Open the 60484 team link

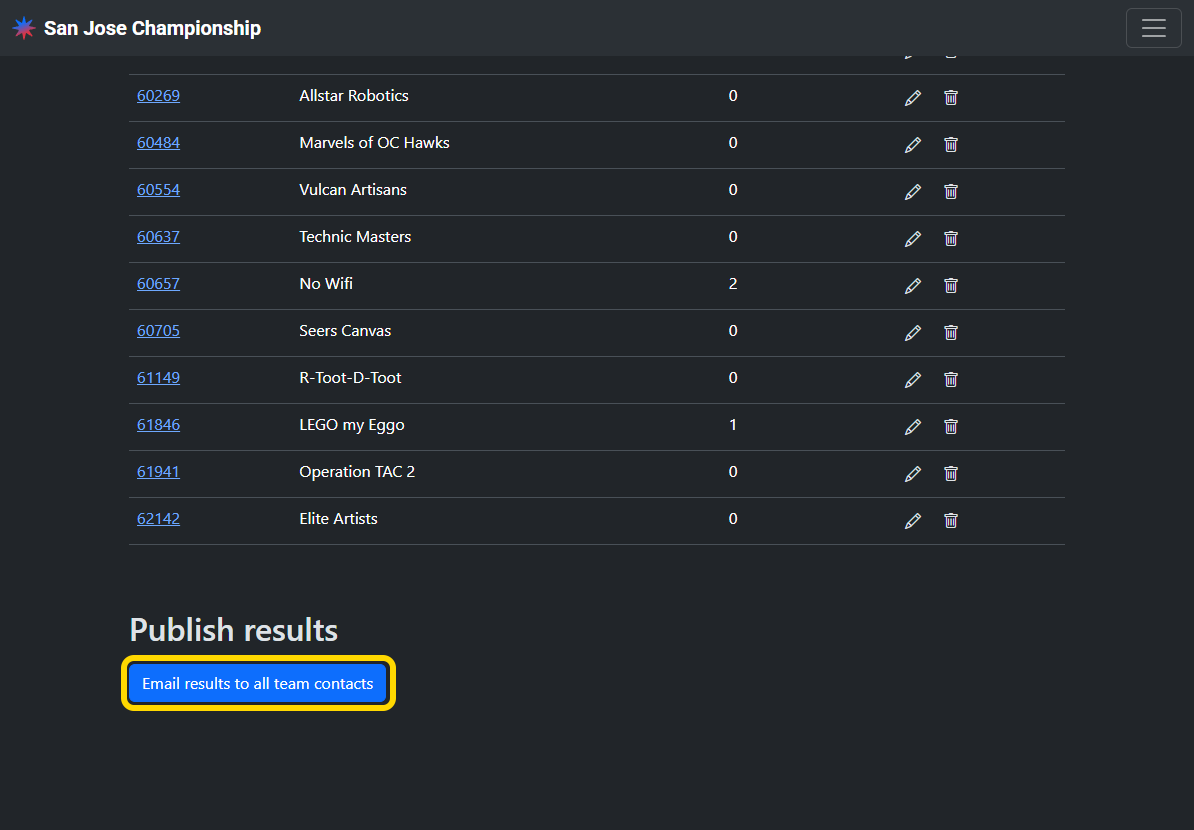(158, 143)
